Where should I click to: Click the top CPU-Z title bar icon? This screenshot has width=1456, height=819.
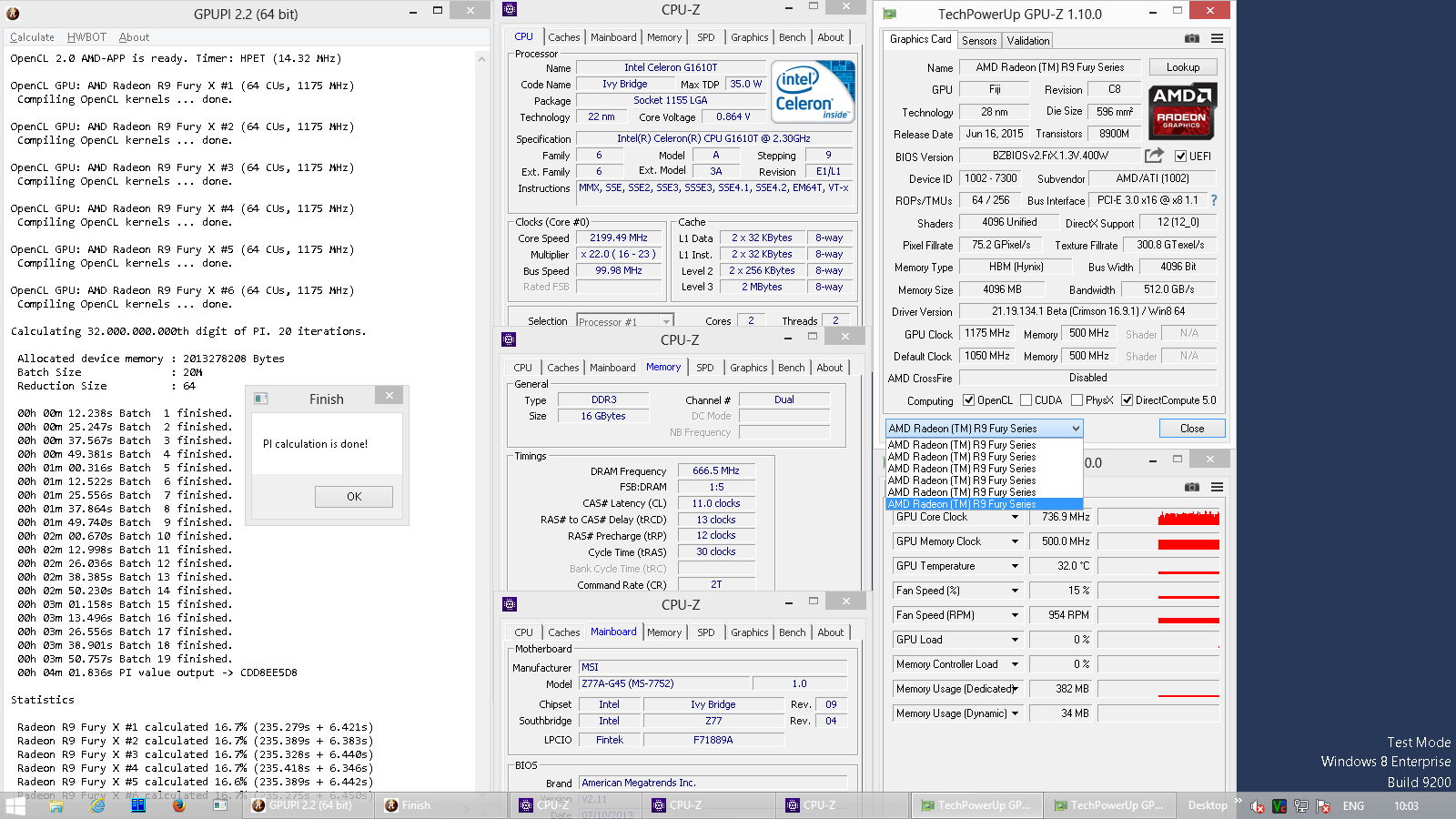click(509, 9)
